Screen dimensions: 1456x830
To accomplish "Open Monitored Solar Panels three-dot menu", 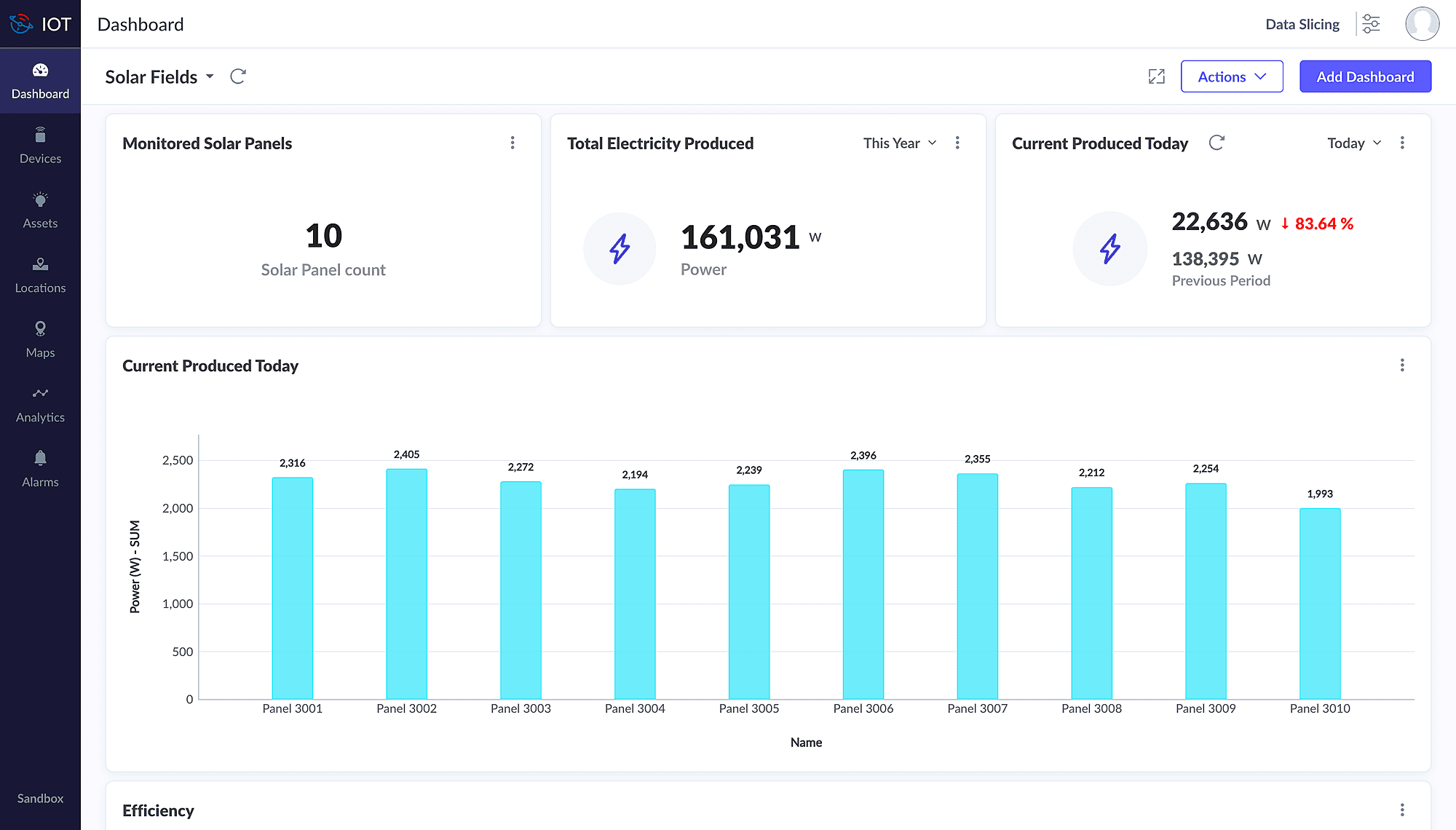I will click(513, 143).
